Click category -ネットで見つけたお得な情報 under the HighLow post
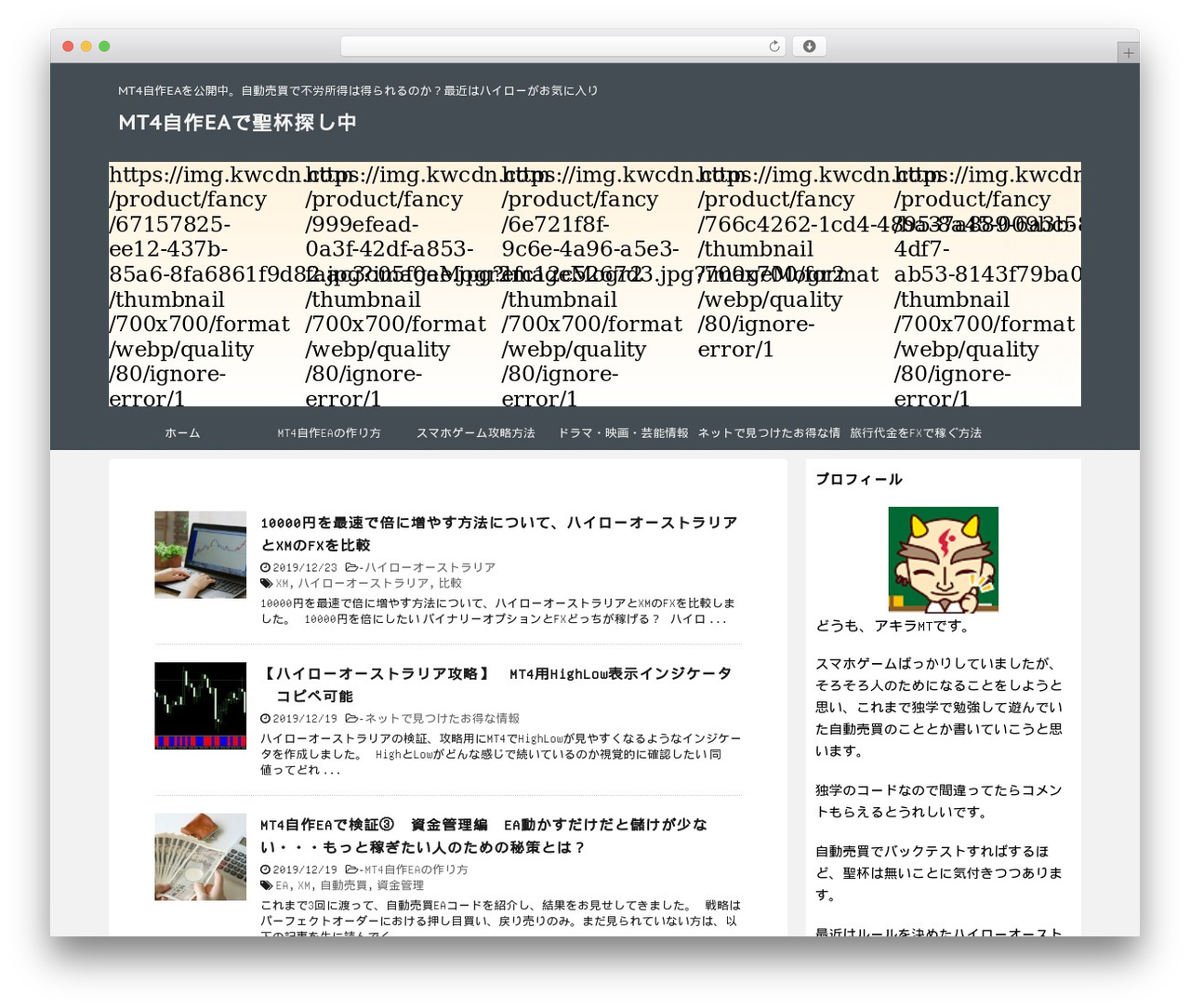 click(x=440, y=719)
